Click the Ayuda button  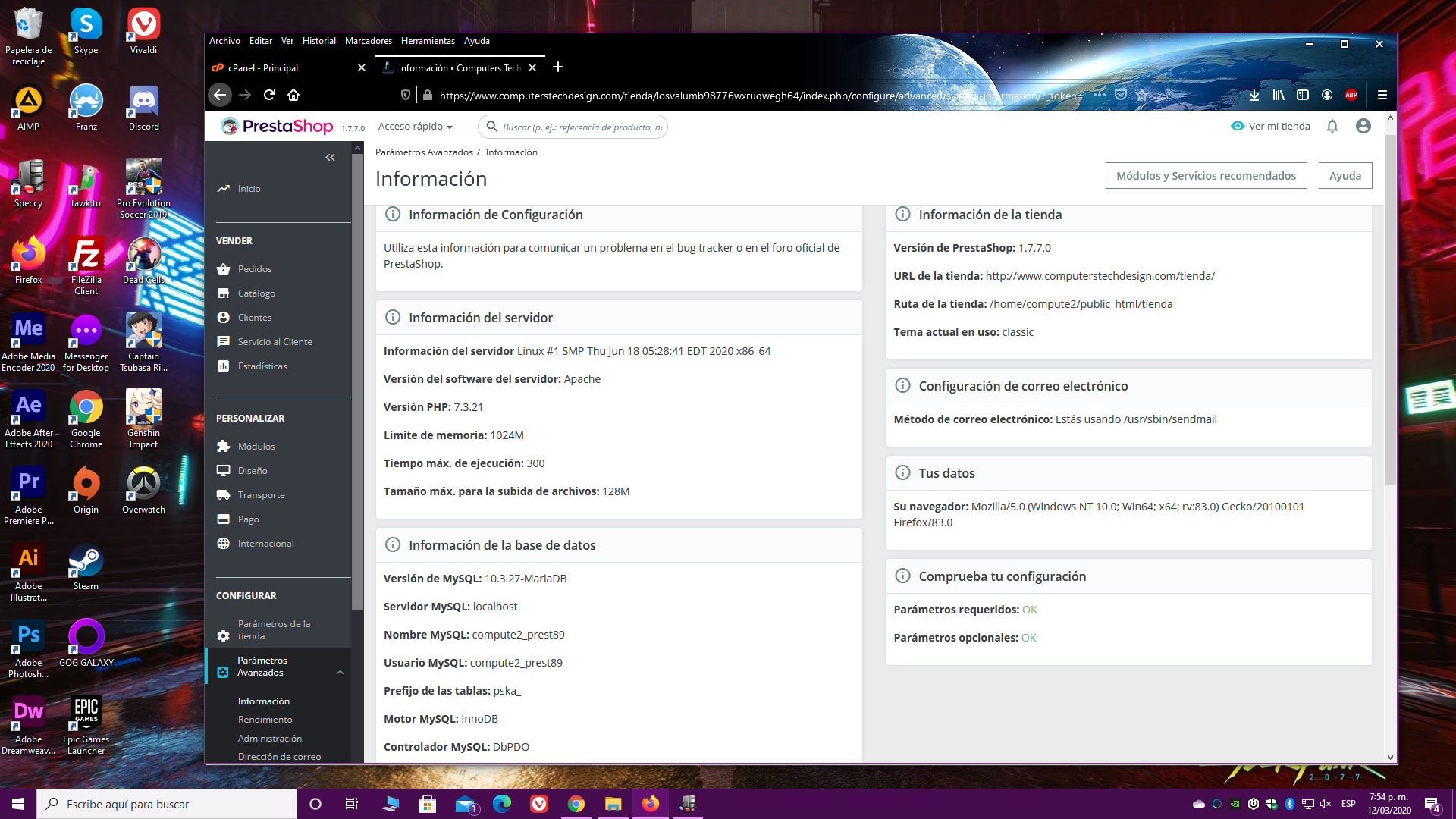point(1345,176)
